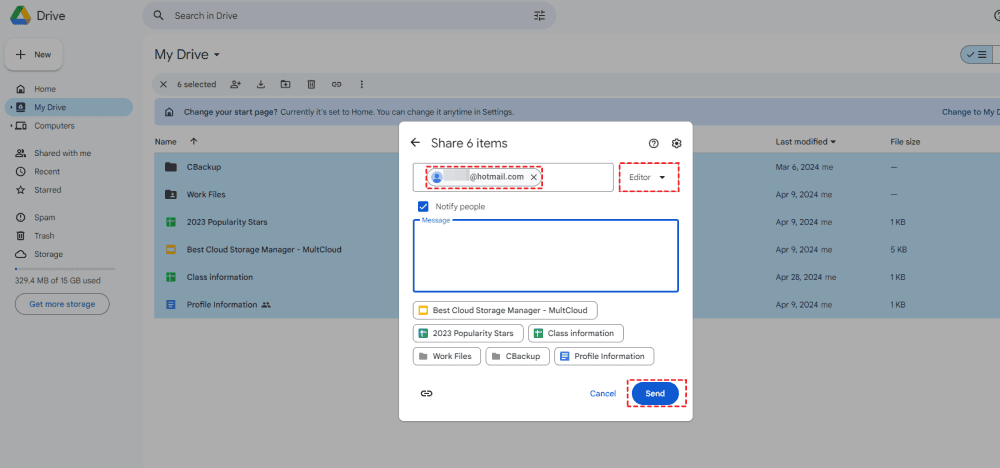This screenshot has height=468, width=1000.
Task: Click the New button
Action: point(34,55)
